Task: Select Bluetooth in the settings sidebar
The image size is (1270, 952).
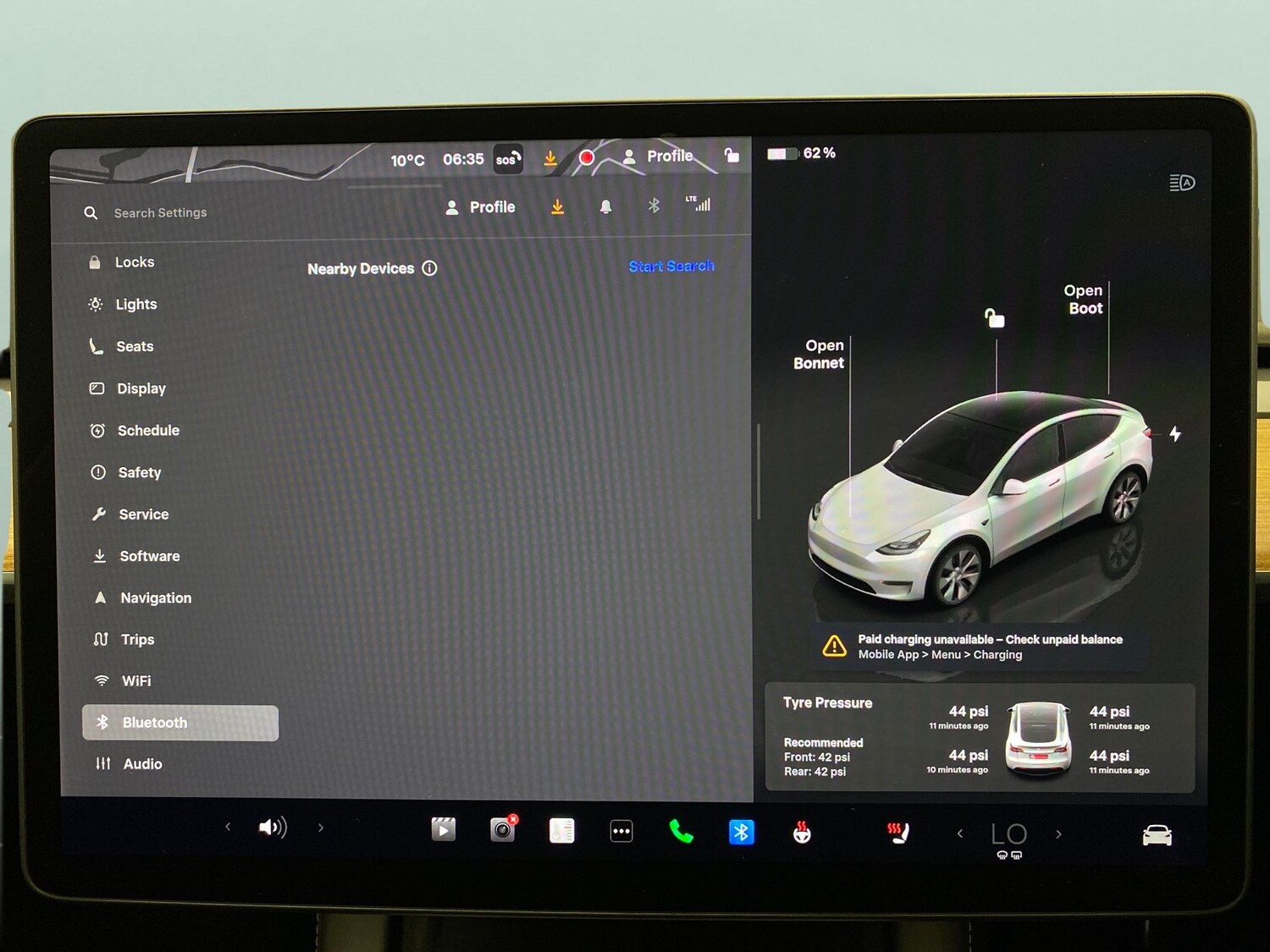Action: pyautogui.click(x=155, y=722)
